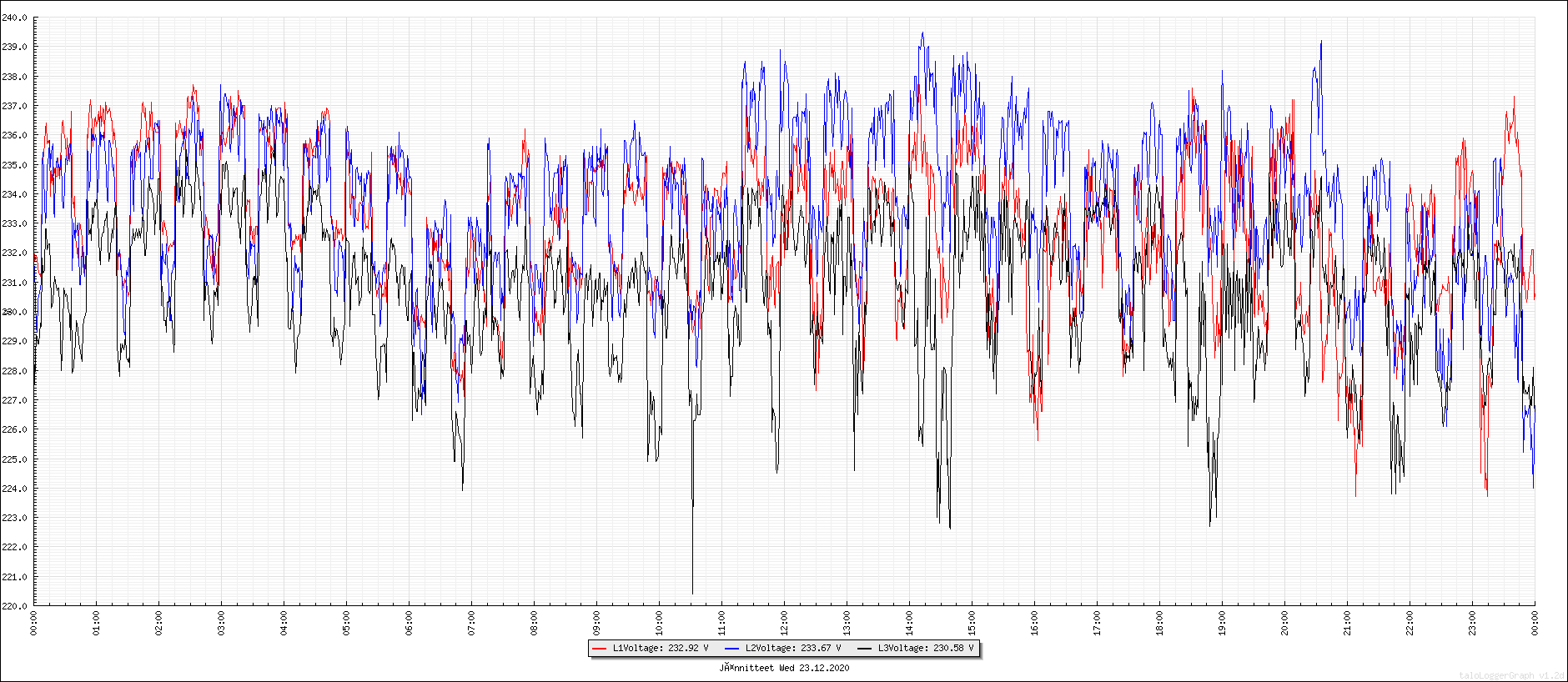Click the 06:00 time axis marker
The width and height of the screenshot is (1568, 682).
point(409,623)
